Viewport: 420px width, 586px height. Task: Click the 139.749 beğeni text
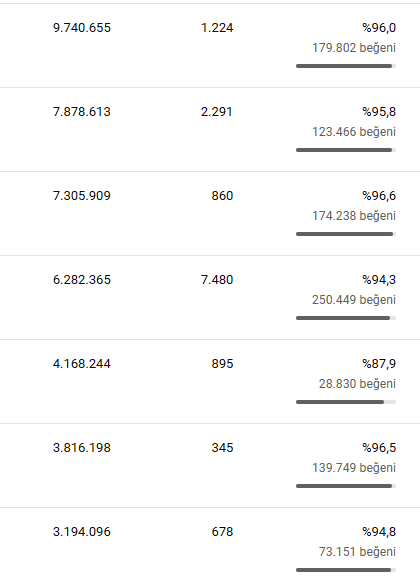354,468
